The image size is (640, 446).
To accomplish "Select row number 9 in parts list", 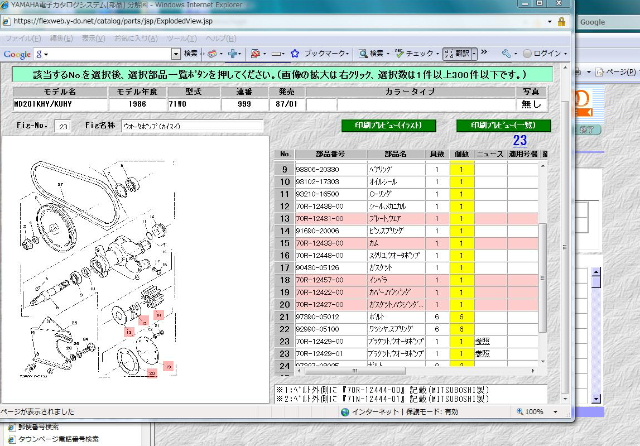I will click(284, 169).
